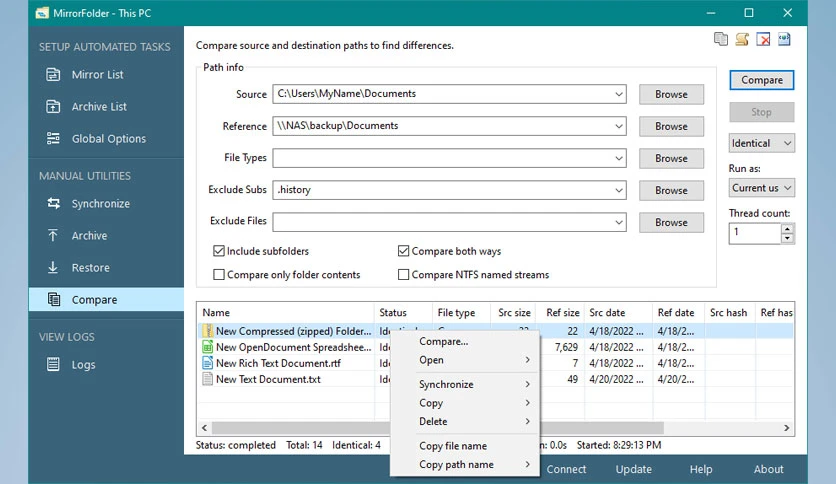Expand the File Types dropdown
This screenshot has width=836, height=484.
[x=618, y=158]
